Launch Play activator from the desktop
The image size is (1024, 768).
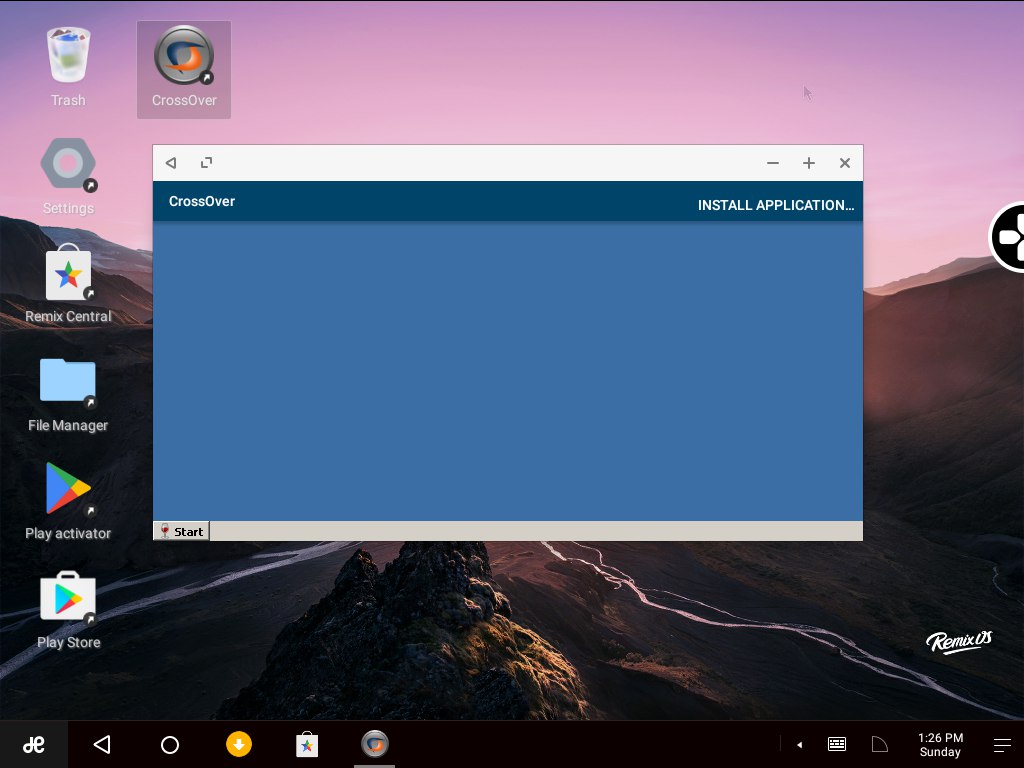point(68,502)
